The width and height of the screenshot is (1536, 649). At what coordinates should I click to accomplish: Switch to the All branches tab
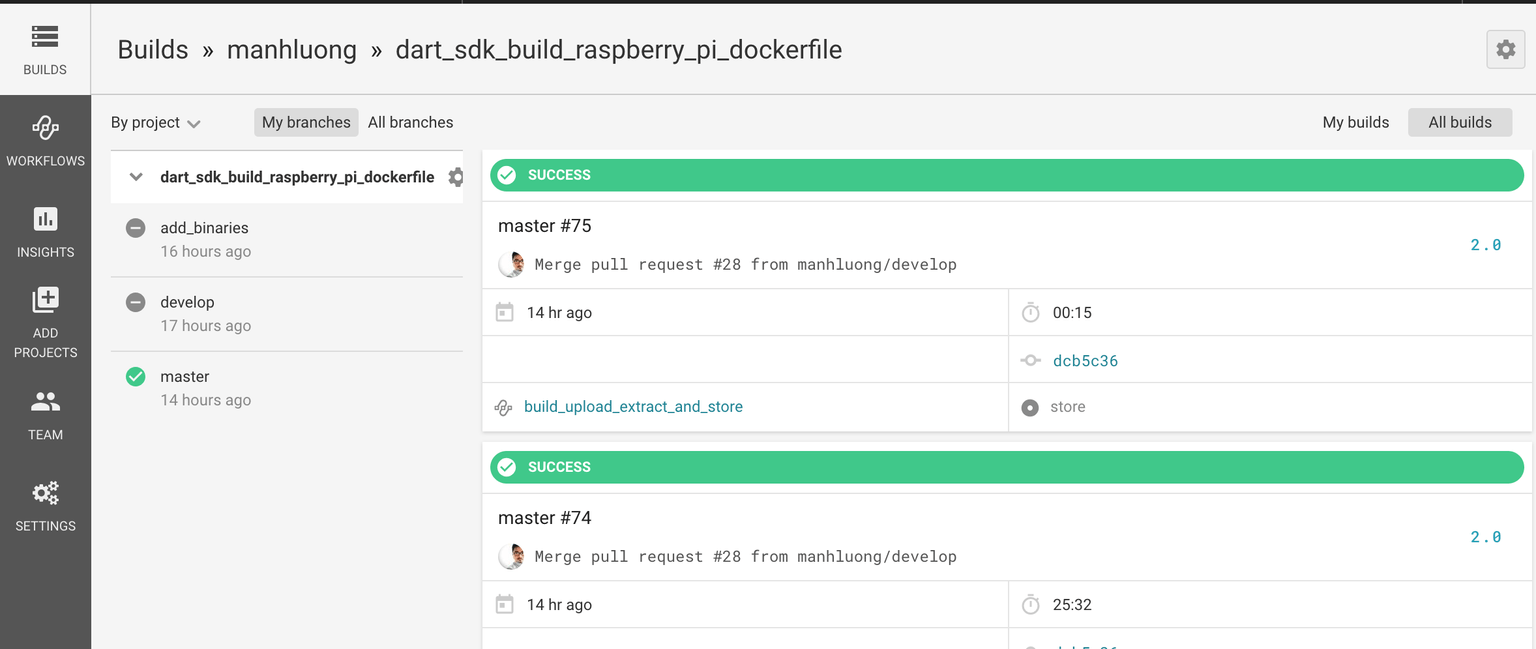coord(410,122)
